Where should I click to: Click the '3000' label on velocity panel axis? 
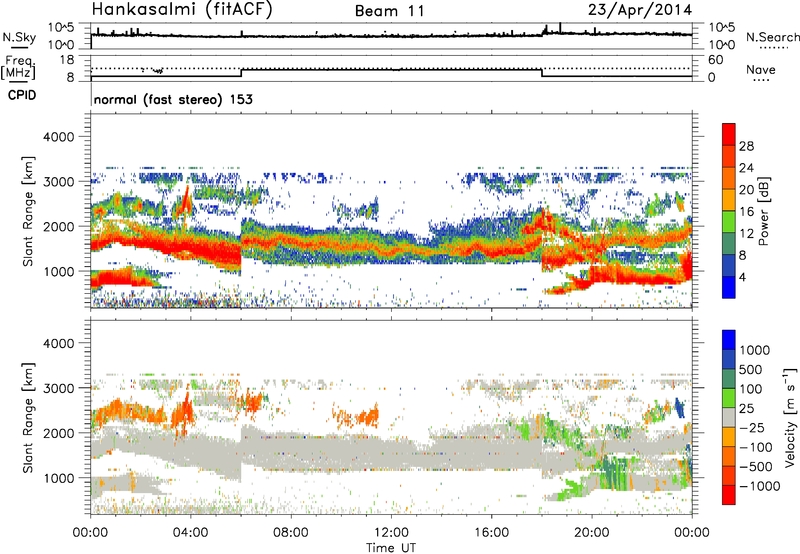[58, 388]
